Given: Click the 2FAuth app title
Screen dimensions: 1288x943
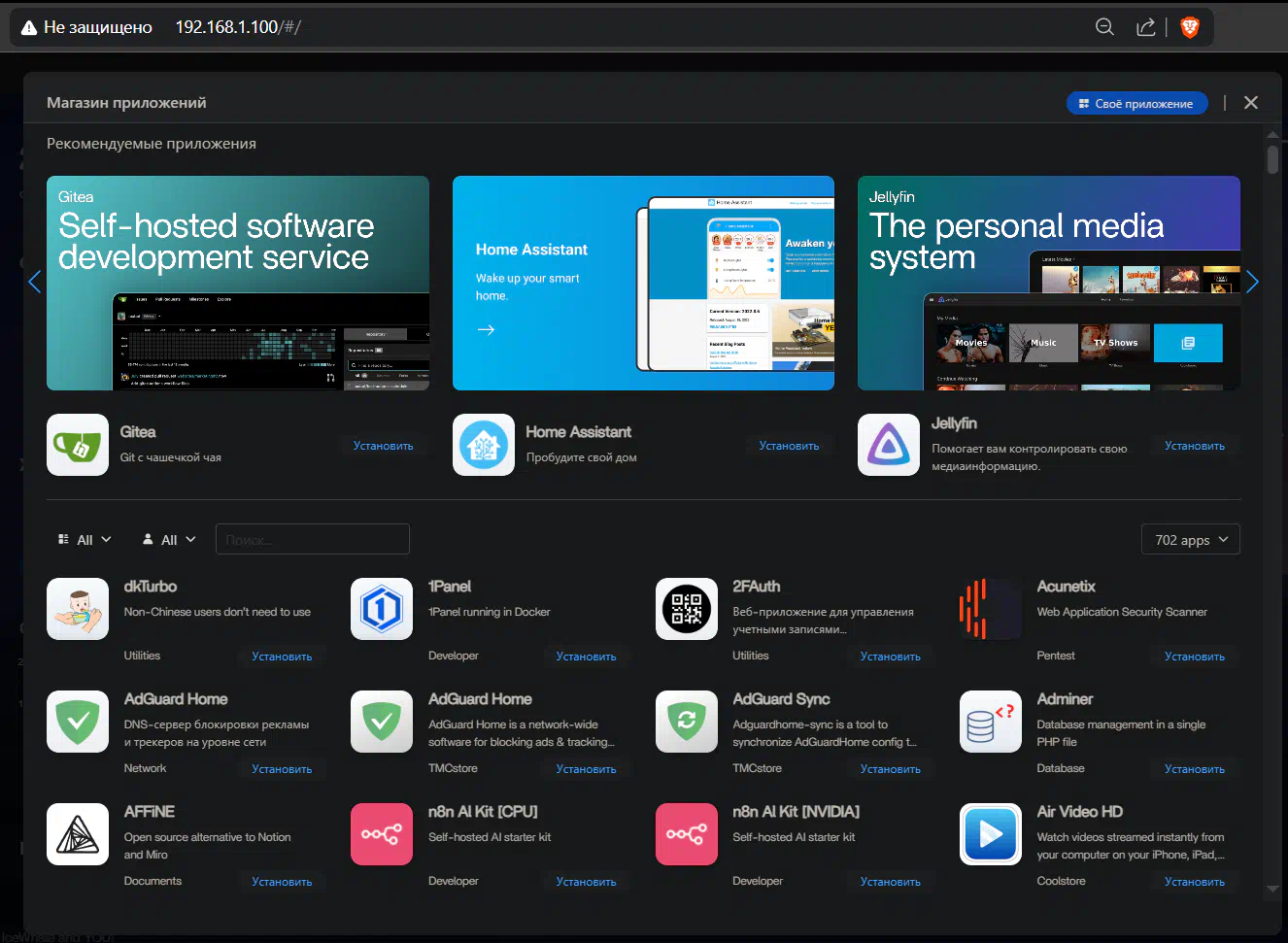Looking at the screenshot, I should [x=756, y=587].
